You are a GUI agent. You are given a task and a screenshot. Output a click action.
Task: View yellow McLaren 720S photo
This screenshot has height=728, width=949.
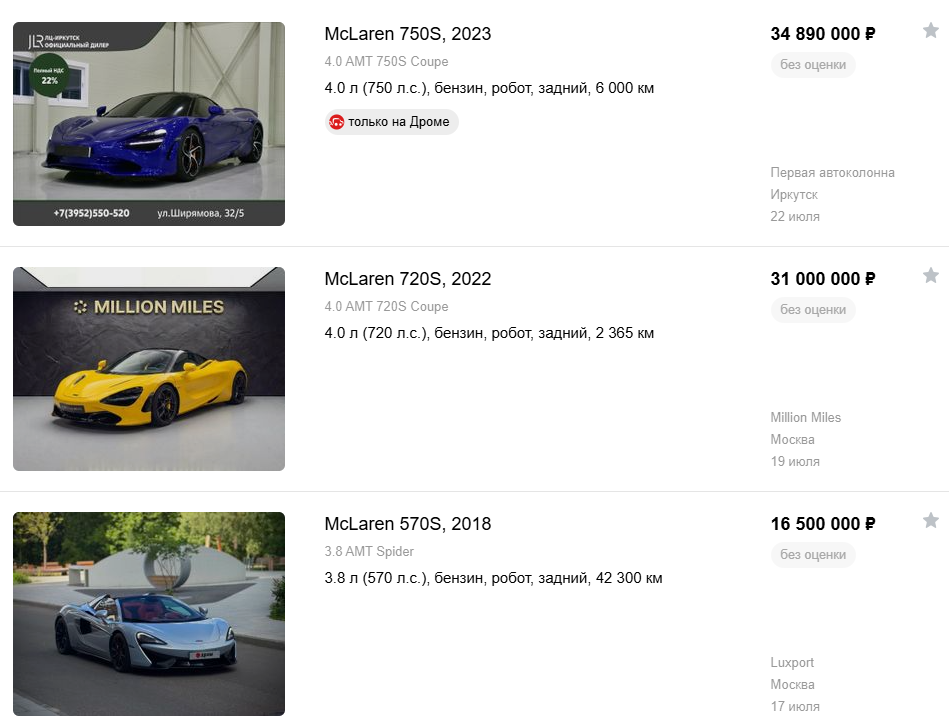pos(149,369)
